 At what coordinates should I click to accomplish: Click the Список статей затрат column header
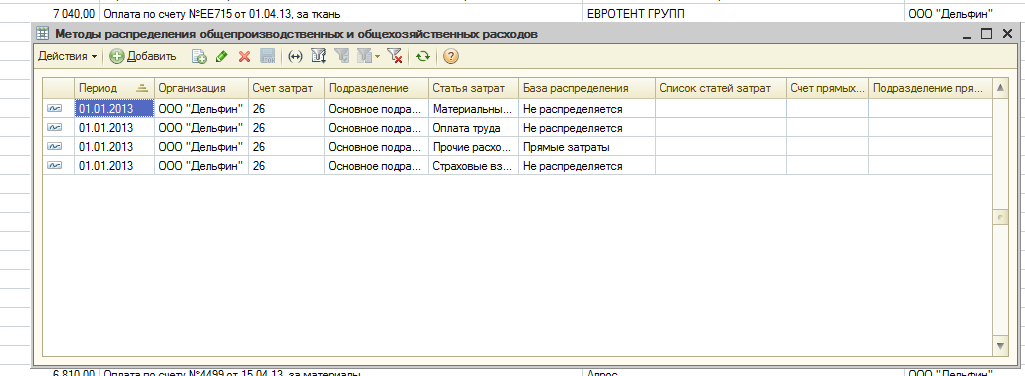coord(720,88)
